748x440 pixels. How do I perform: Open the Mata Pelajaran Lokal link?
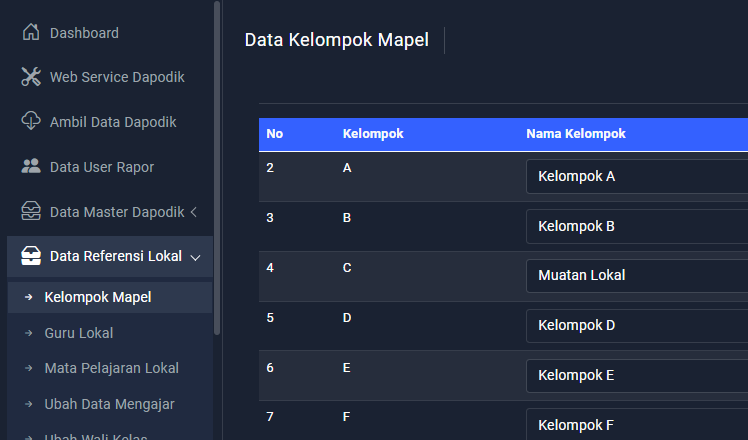[111, 368]
